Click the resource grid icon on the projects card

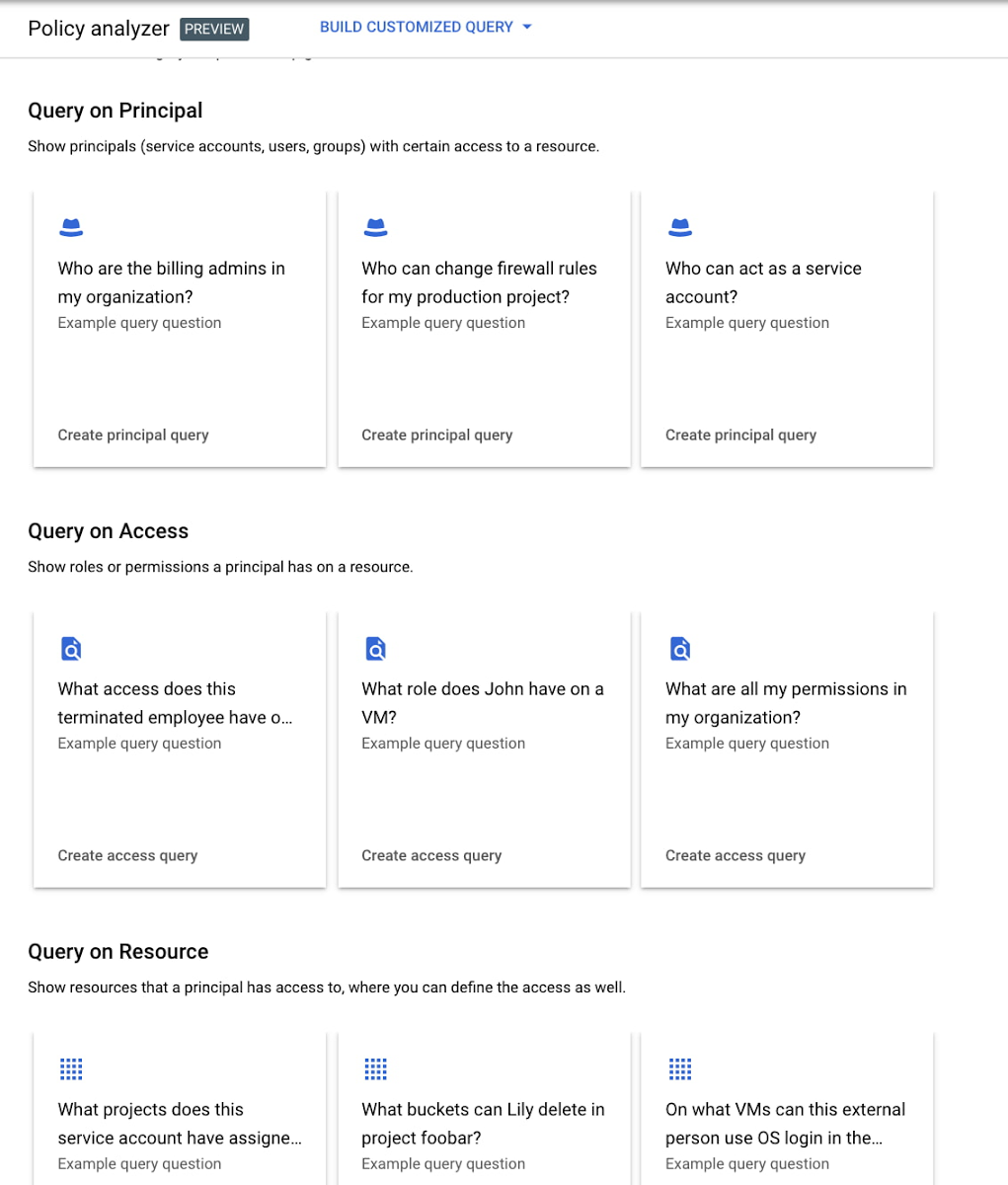pyautogui.click(x=70, y=1068)
